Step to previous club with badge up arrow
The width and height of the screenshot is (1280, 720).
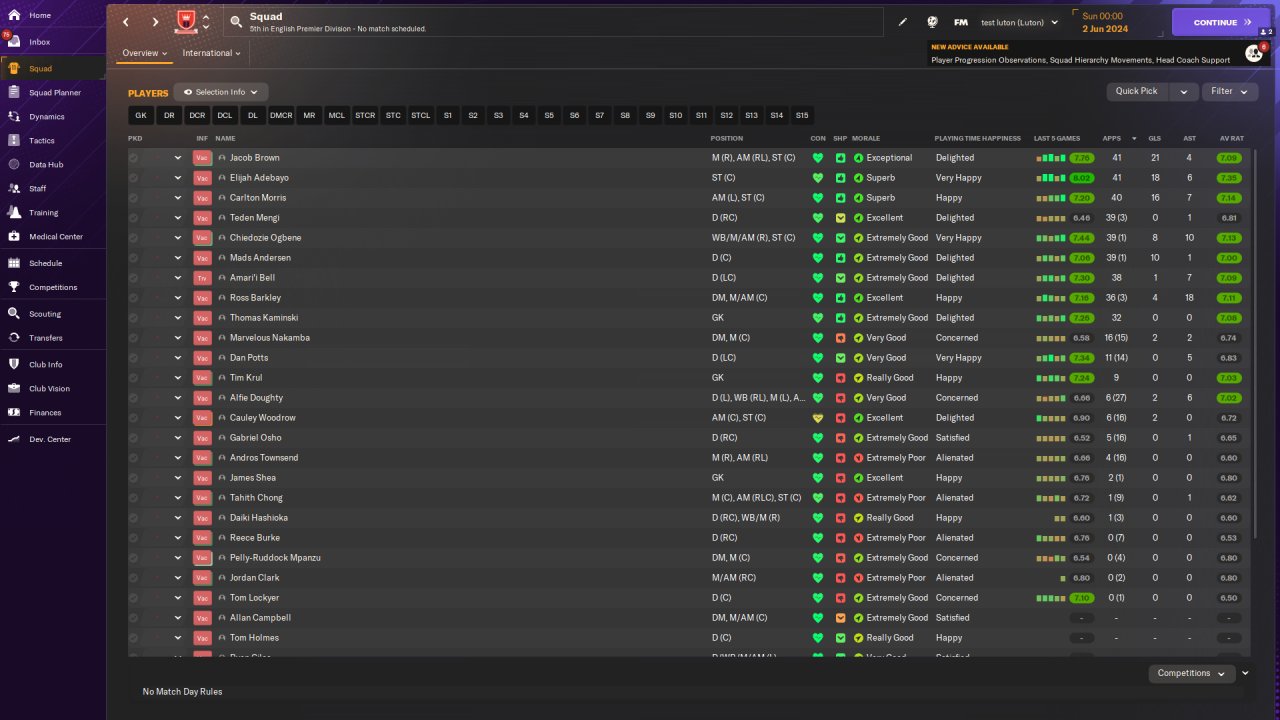pyautogui.click(x=206, y=16)
